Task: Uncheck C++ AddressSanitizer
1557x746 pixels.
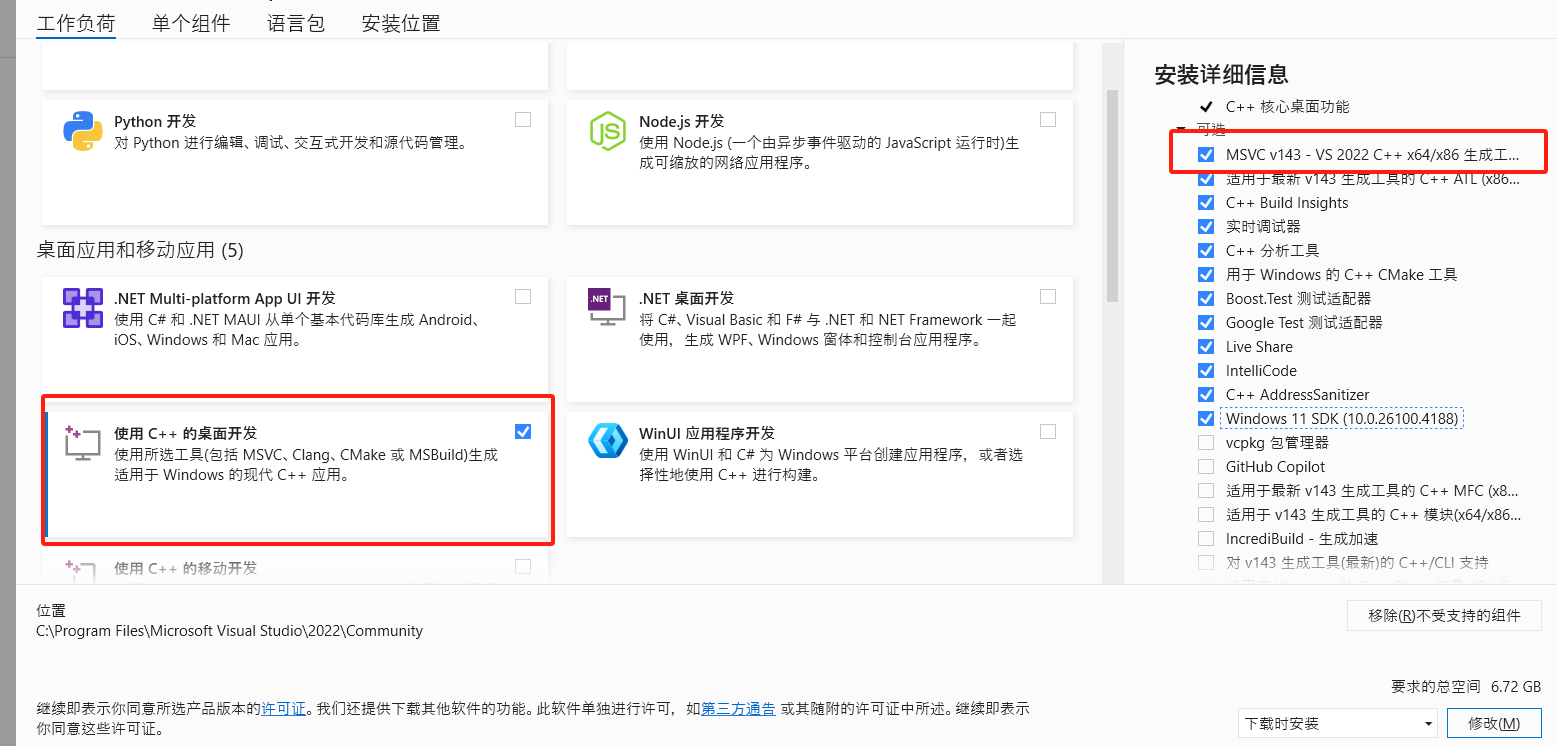Action: click(1206, 394)
